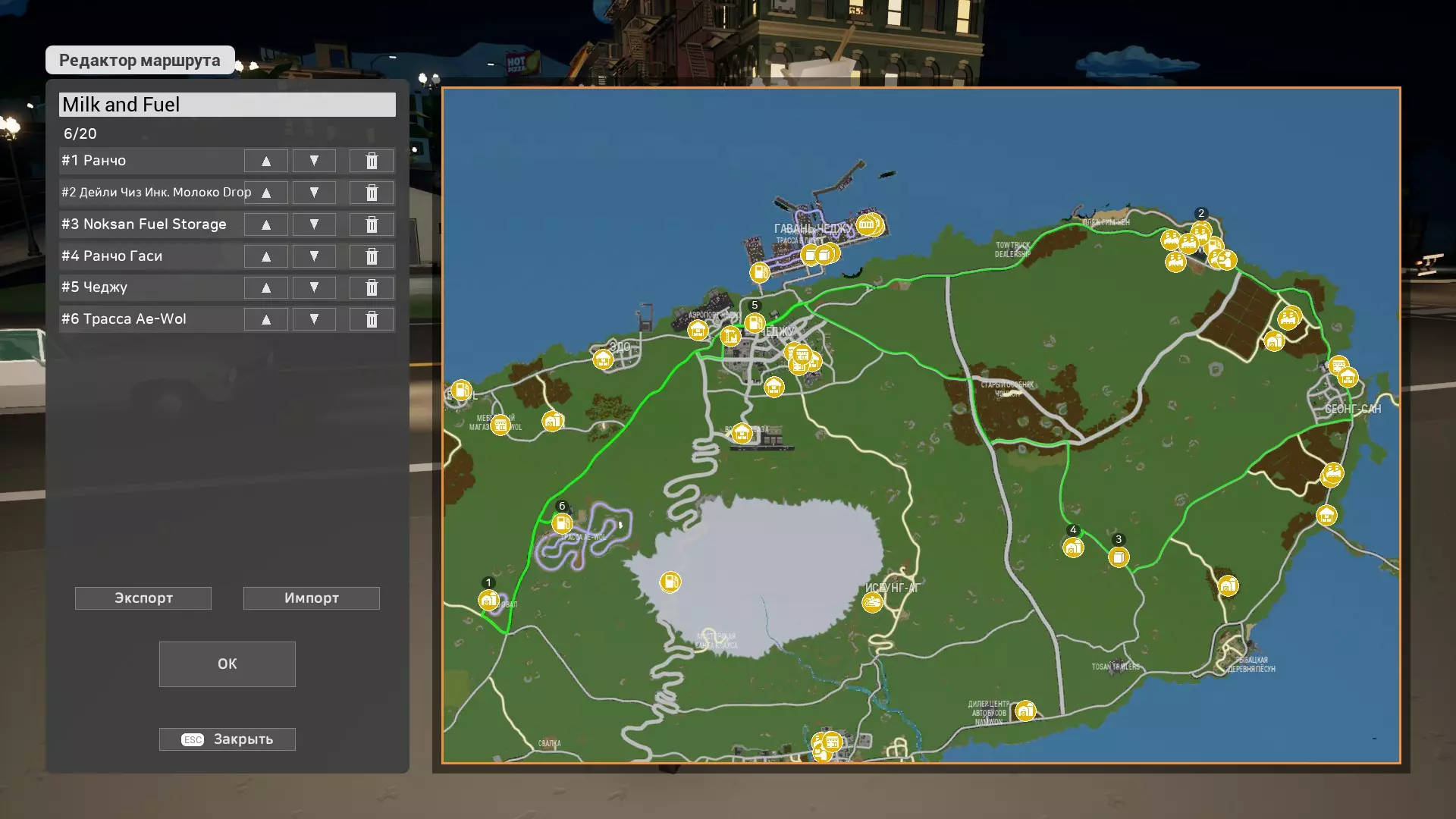Click bus dealership icon near Namwon

coord(1025,711)
